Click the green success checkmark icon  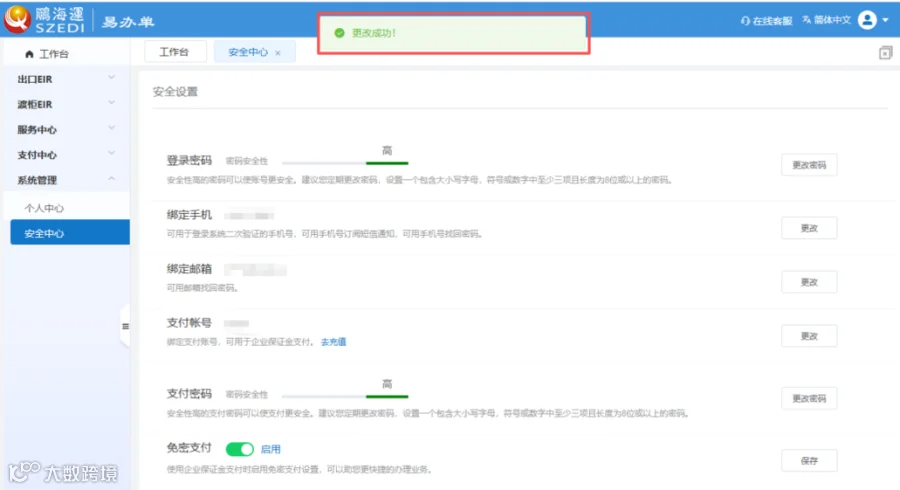pos(339,33)
